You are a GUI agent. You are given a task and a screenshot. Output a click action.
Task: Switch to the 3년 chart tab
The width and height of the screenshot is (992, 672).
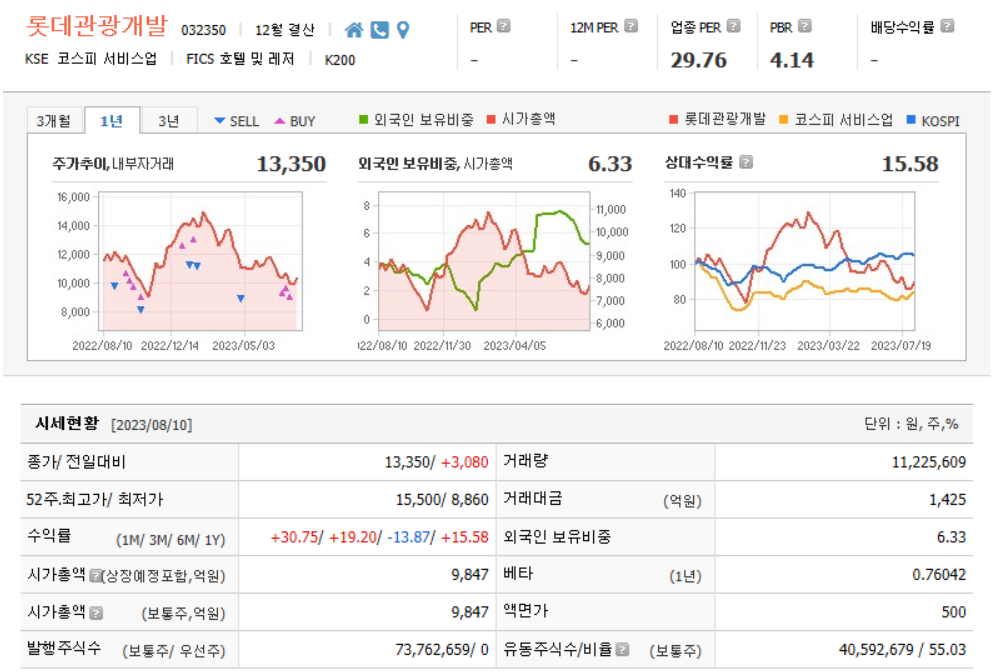click(x=169, y=119)
